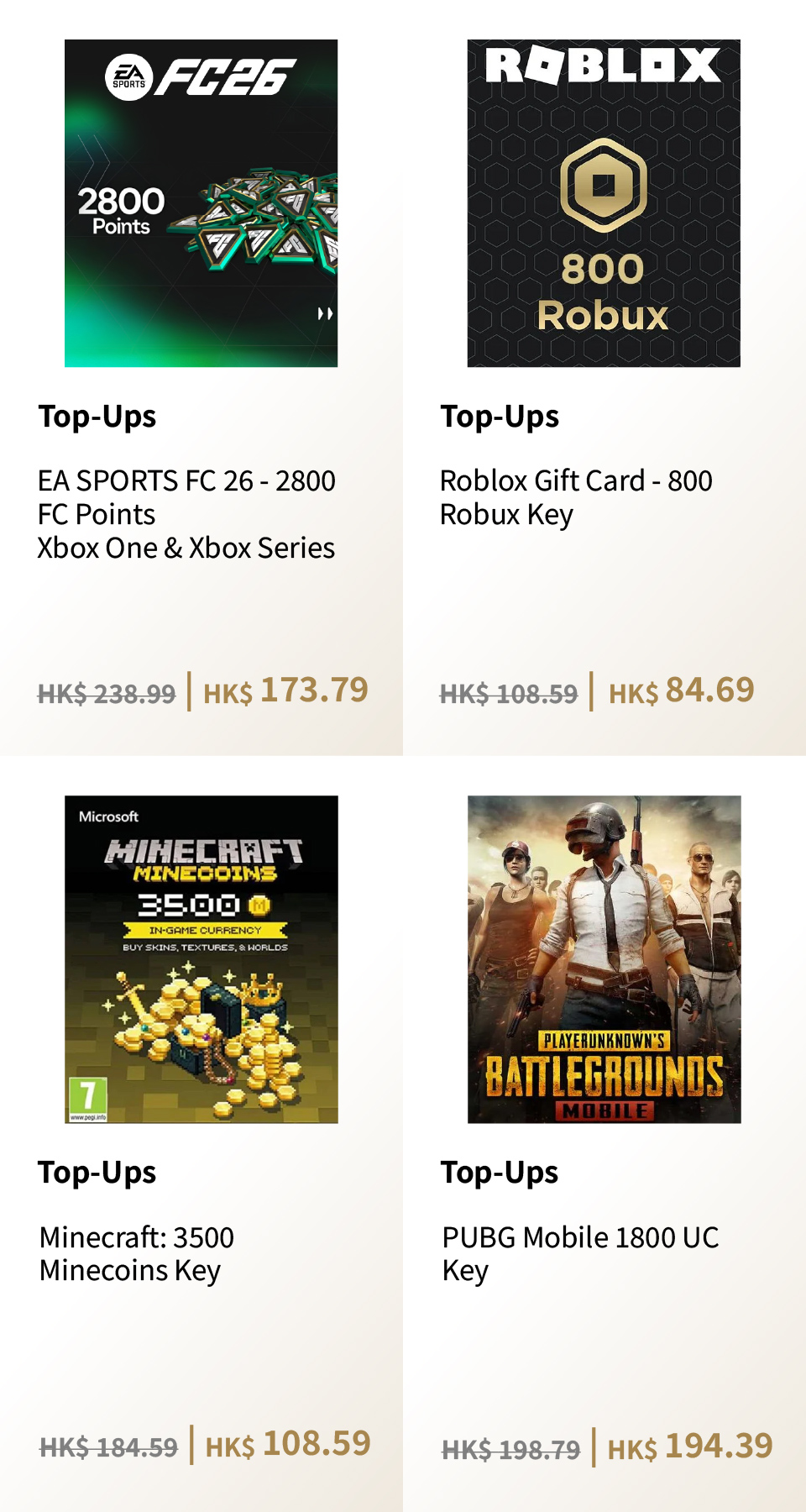The image size is (806, 1512).
Task: Open the EA SPORTS FC 26 product image
Action: 201,203
